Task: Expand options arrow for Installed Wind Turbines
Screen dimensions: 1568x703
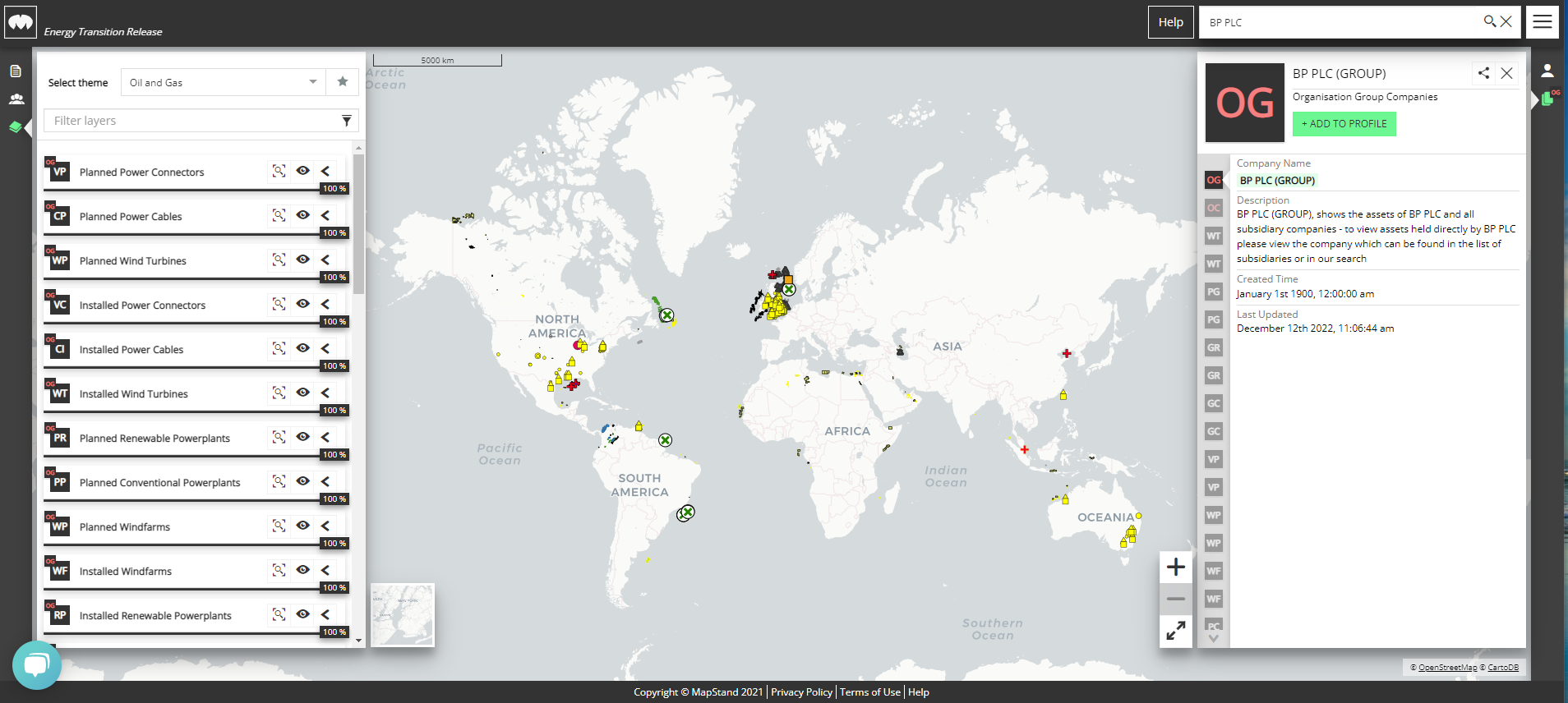Action: click(325, 393)
